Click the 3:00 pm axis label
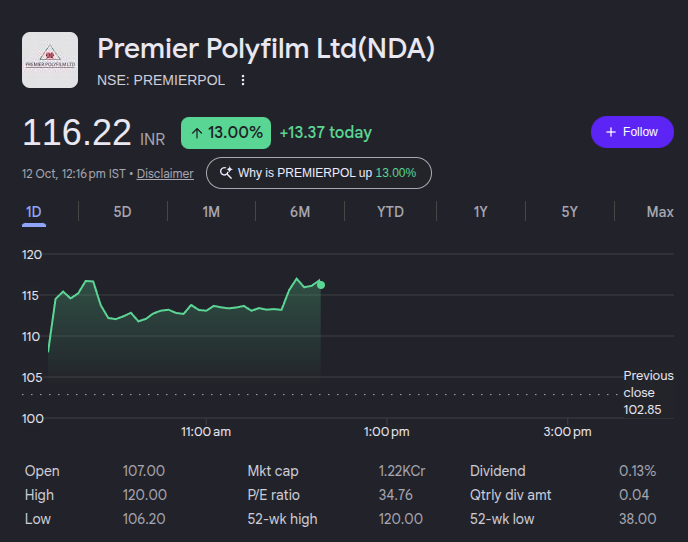 [567, 432]
